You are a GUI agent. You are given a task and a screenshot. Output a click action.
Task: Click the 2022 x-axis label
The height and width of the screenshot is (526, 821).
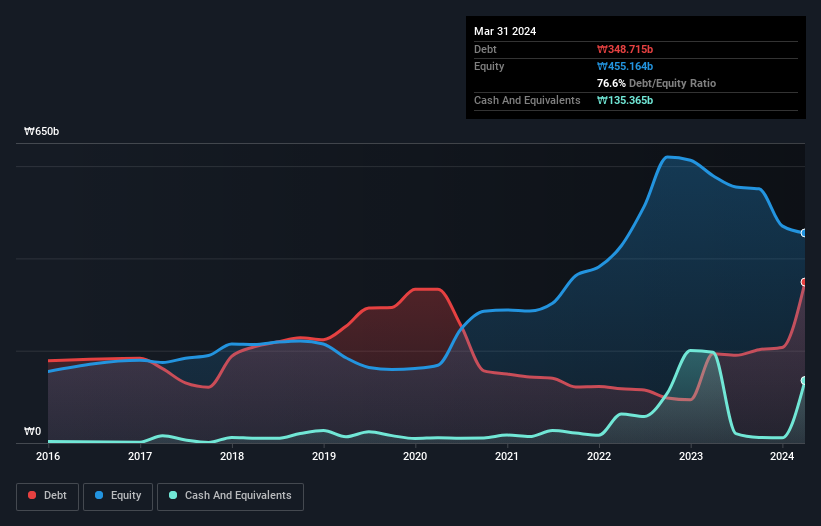599,456
